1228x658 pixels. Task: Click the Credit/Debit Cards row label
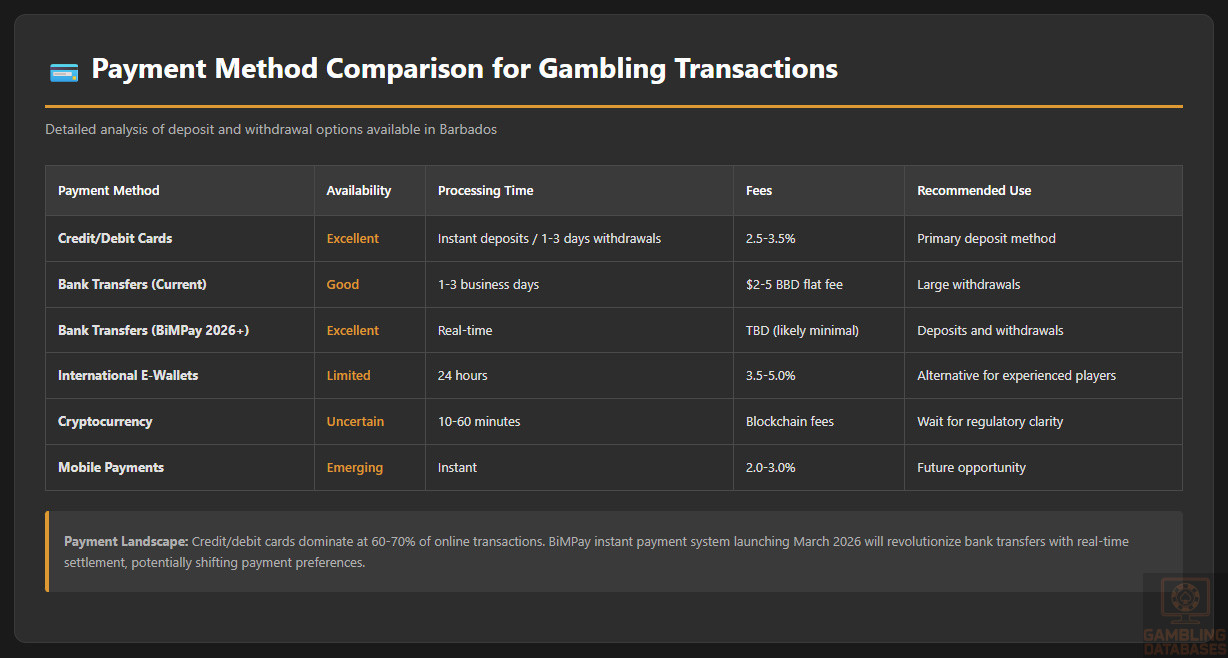[x=115, y=239]
